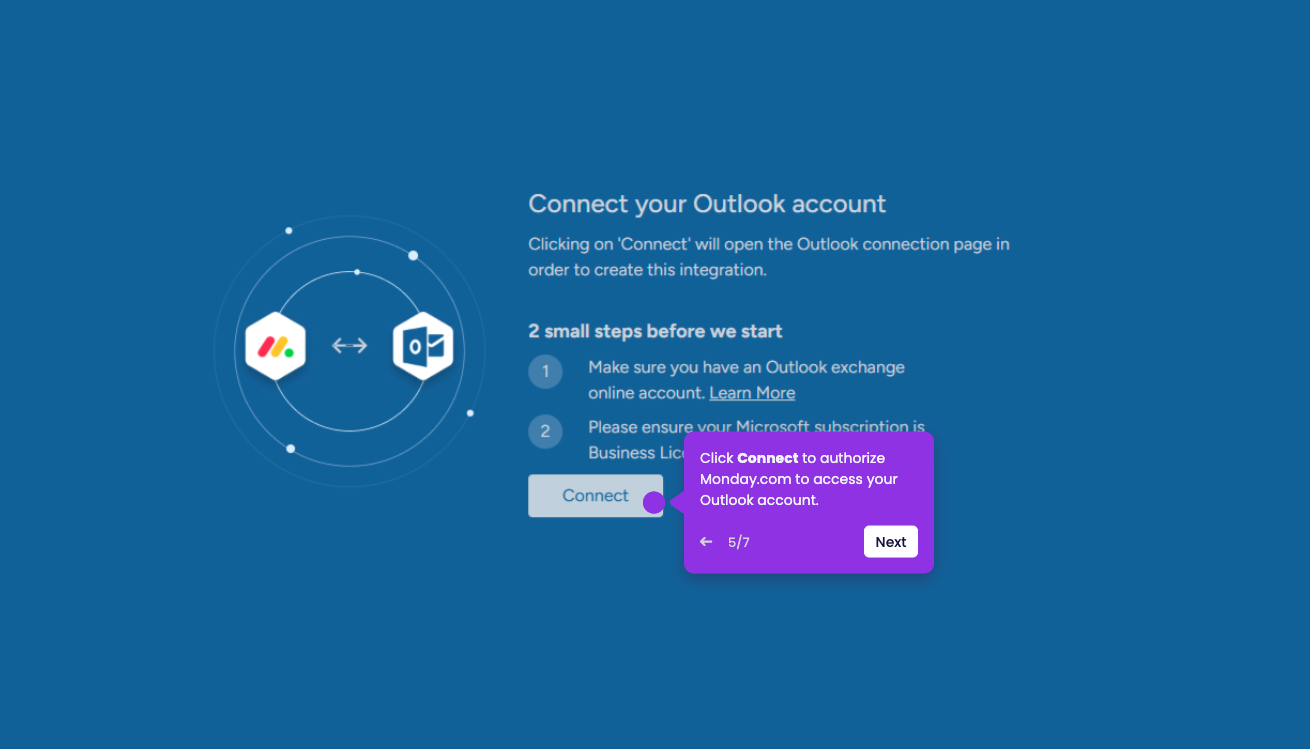Viewport: 1310px width, 749px height.
Task: Click the 'Connect your Outlook account' heading
Action: coord(707,204)
